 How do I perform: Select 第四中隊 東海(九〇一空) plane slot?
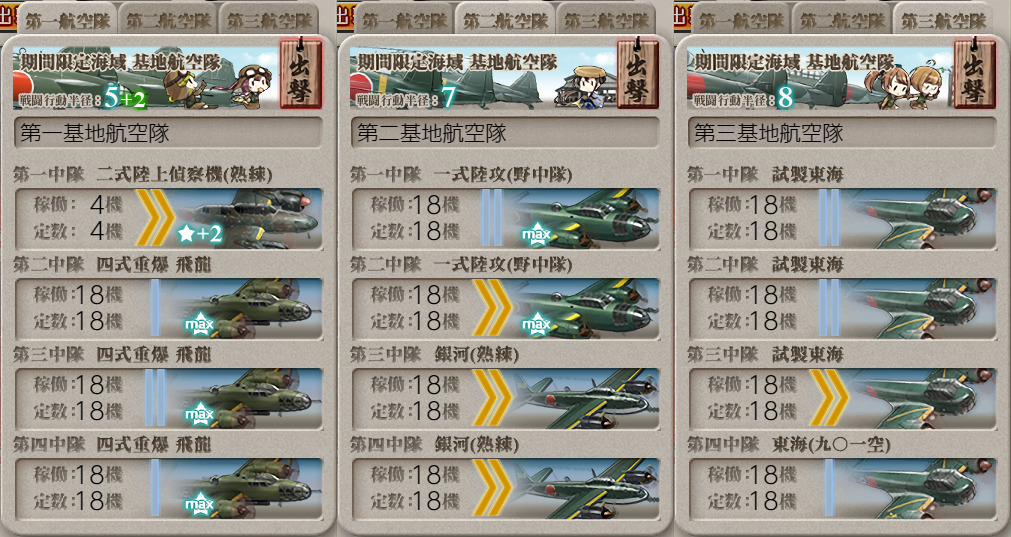(842, 489)
